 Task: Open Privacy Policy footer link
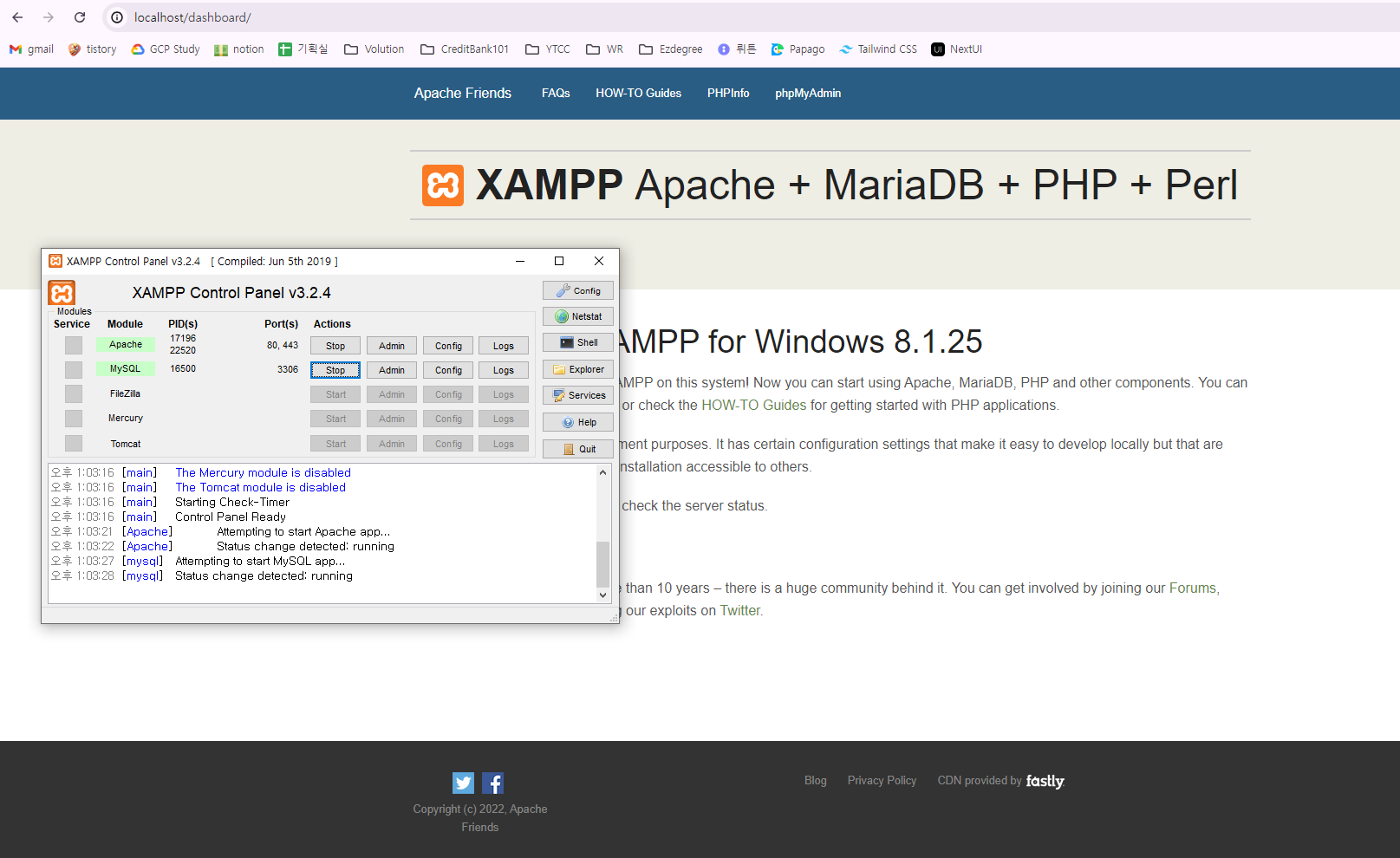pos(882,780)
